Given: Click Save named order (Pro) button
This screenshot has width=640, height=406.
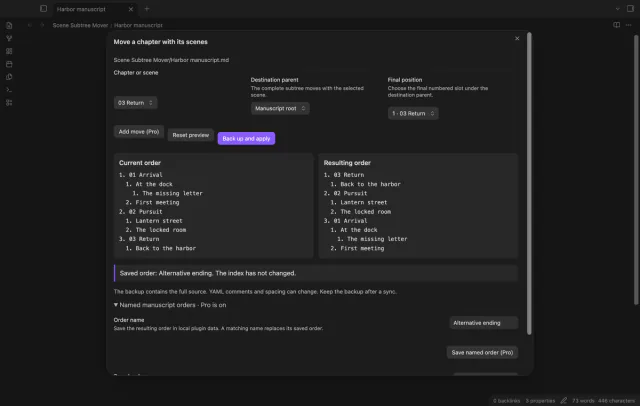Looking at the screenshot, I should click(482, 353).
